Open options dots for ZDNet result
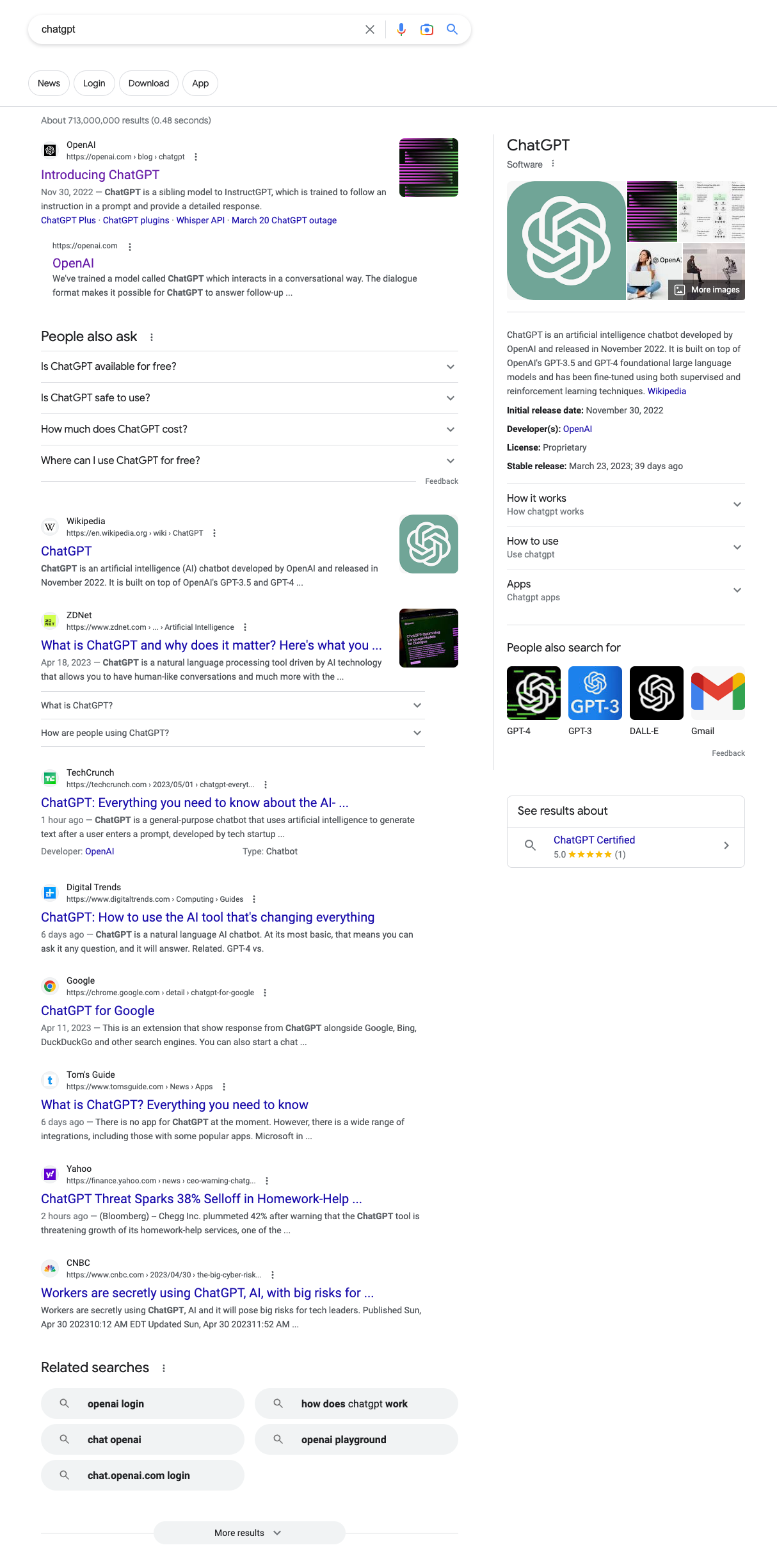The height and width of the screenshot is (1568, 777). 245,627
